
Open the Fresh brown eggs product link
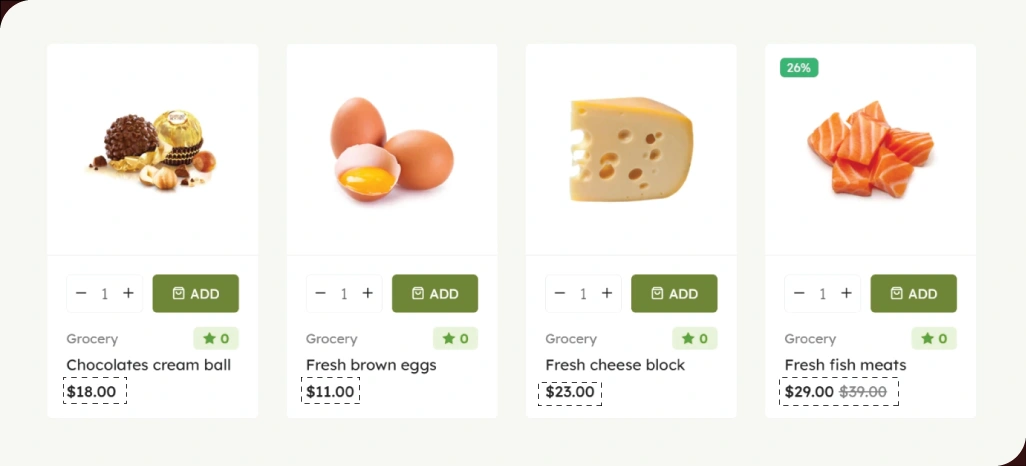click(371, 365)
